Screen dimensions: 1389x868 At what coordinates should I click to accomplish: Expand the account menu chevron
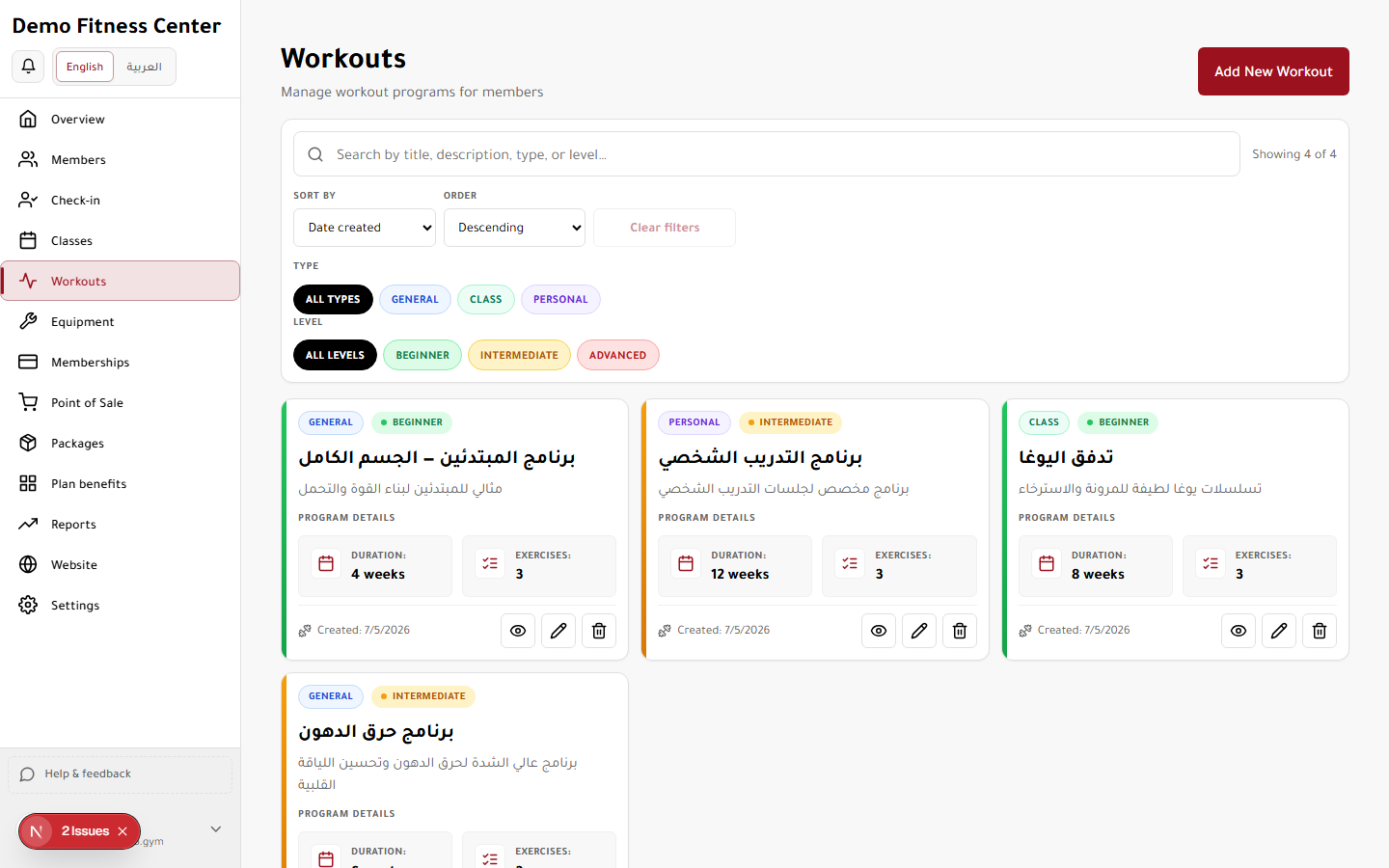point(216,829)
